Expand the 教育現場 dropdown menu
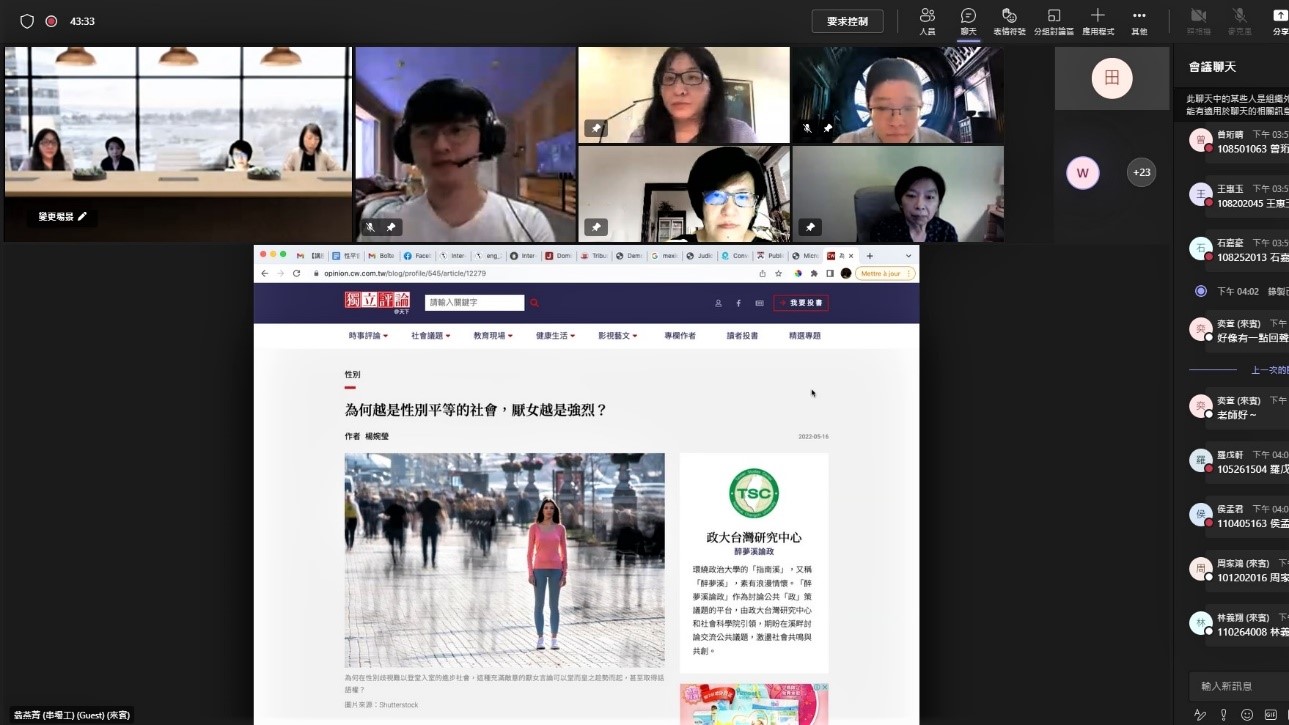The width and height of the screenshot is (1289, 725). 493,336
